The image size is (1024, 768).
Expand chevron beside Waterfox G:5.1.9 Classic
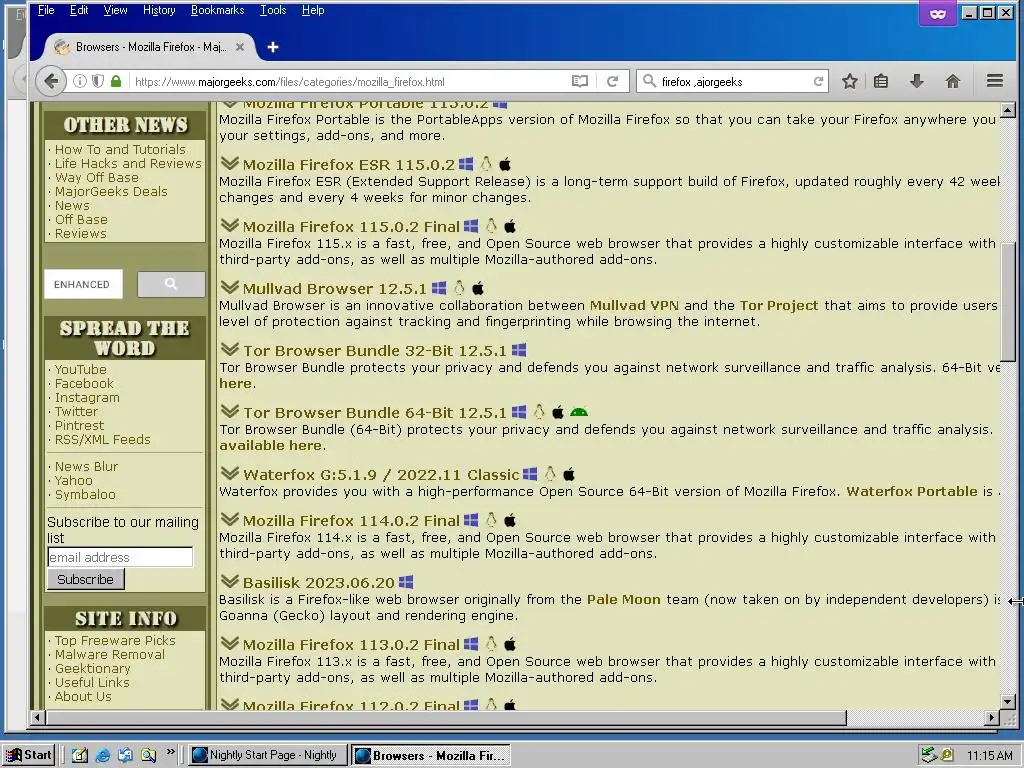pos(229,473)
